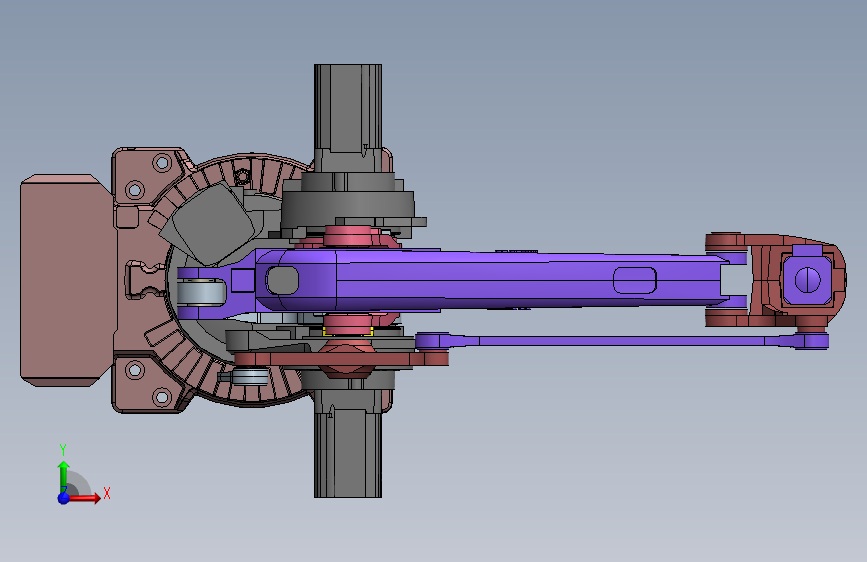Select the yellow-outlined part below the arm pivot
The height and width of the screenshot is (562, 867).
pos(348,331)
